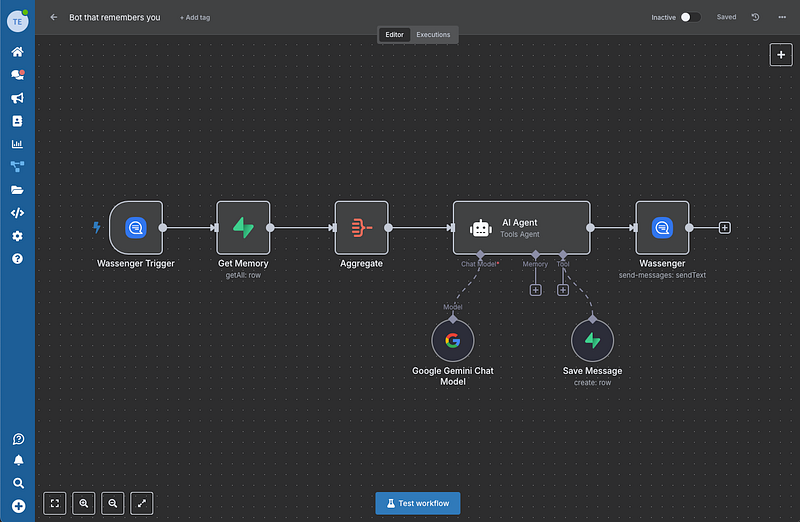Image resolution: width=800 pixels, height=522 pixels.
Task: Select the Google Gemini Chat Model node
Action: 453,341
